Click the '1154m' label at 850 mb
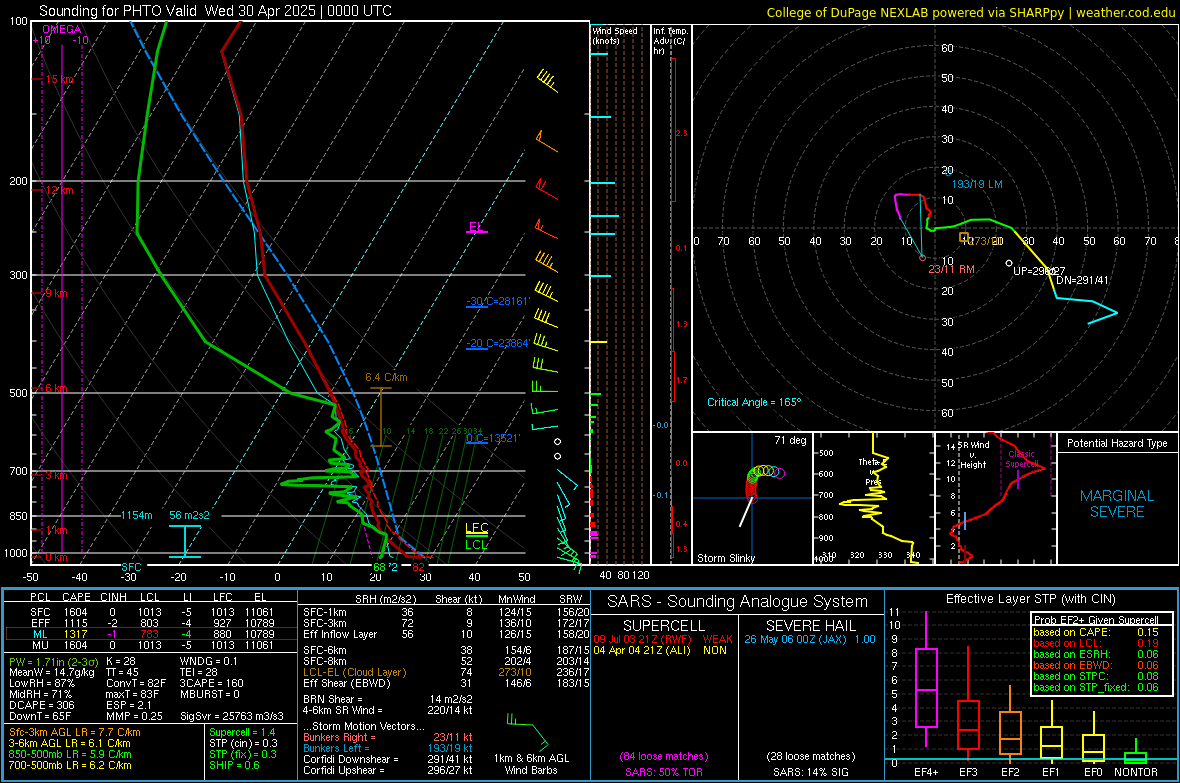This screenshot has height=783, width=1180. click(136, 515)
